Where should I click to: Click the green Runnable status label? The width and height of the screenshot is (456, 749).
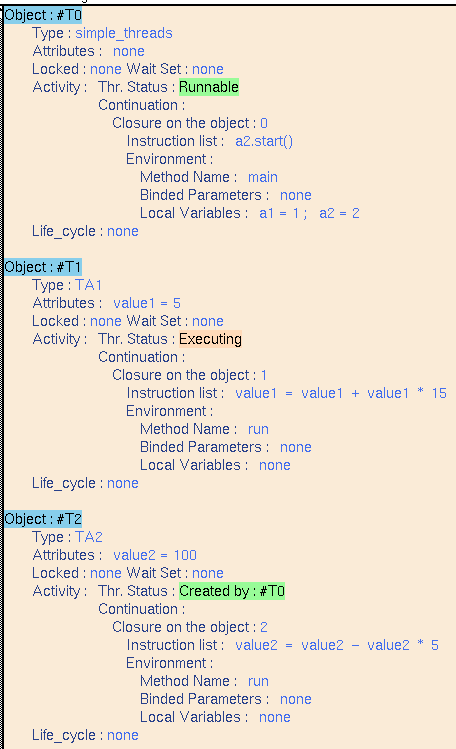tap(209, 87)
